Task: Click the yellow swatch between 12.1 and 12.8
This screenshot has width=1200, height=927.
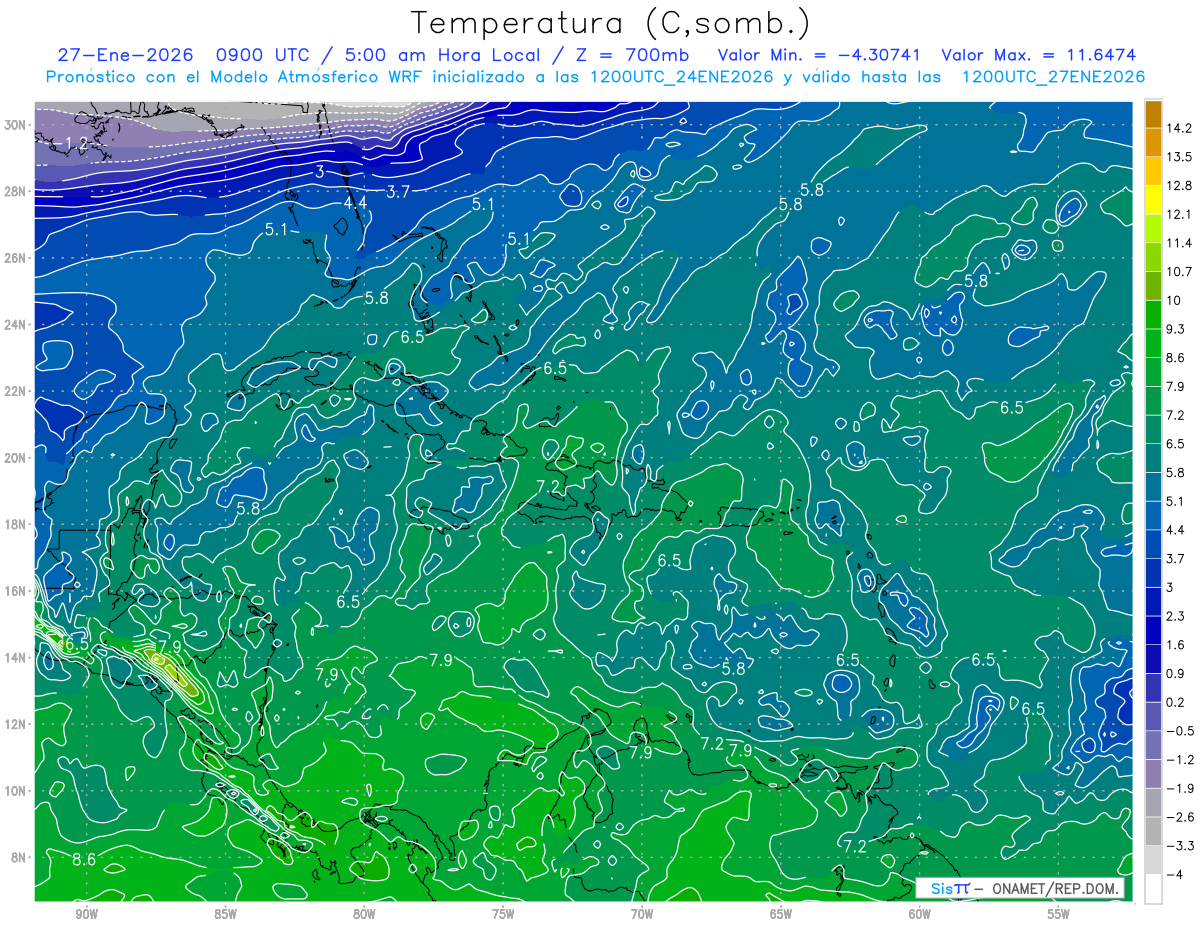Action: [x=1153, y=199]
